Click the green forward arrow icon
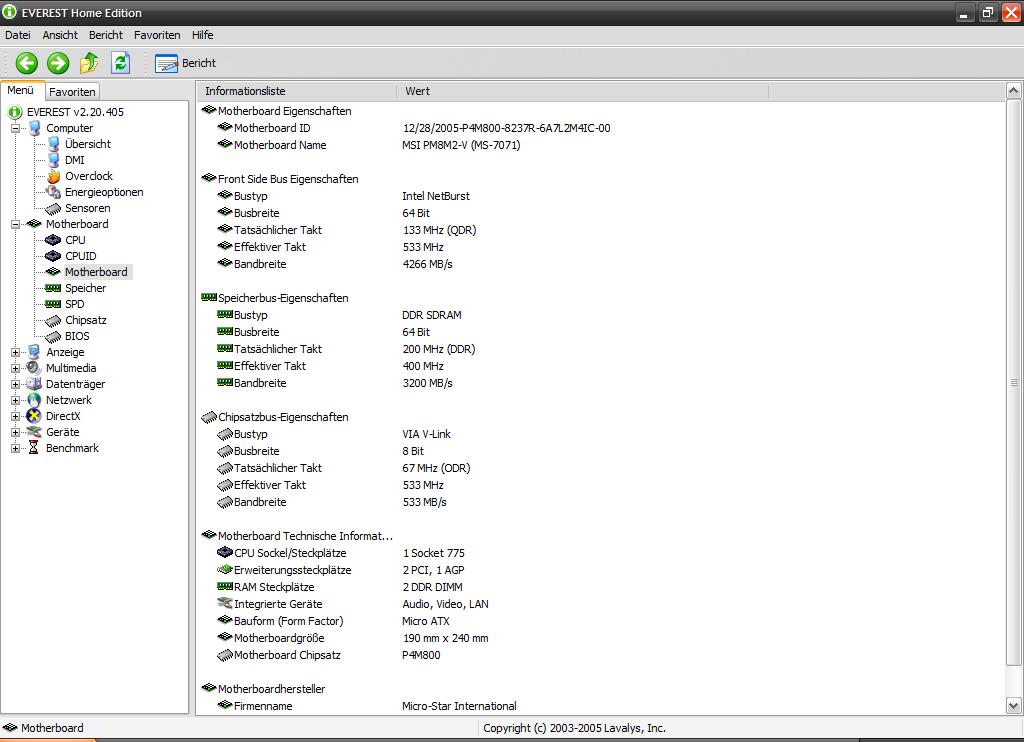The height and width of the screenshot is (742, 1024). (58, 63)
